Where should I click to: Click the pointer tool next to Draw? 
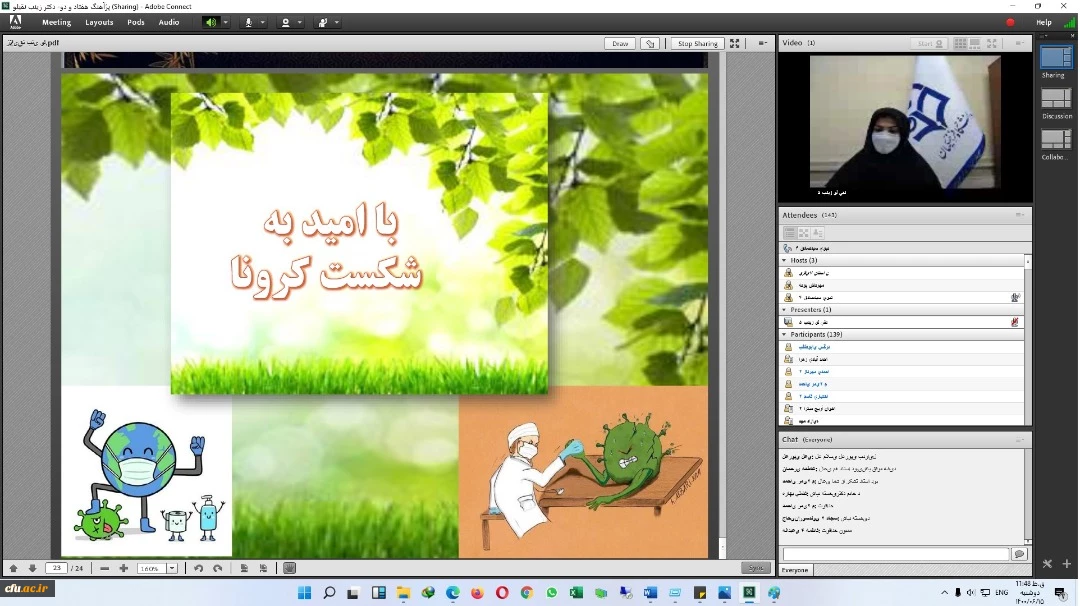(651, 43)
